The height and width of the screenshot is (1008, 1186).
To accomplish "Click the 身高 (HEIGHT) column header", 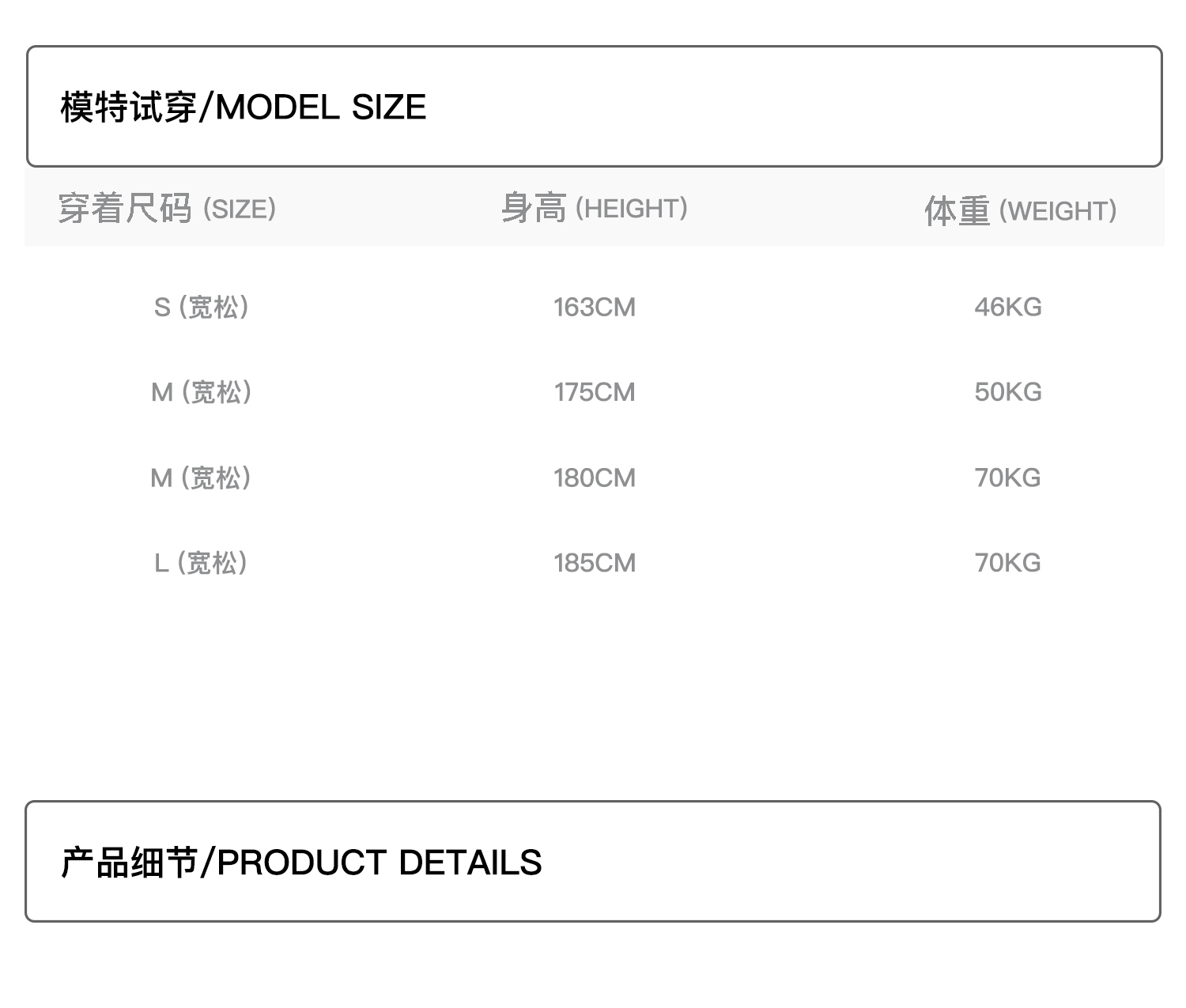I will tap(595, 209).
